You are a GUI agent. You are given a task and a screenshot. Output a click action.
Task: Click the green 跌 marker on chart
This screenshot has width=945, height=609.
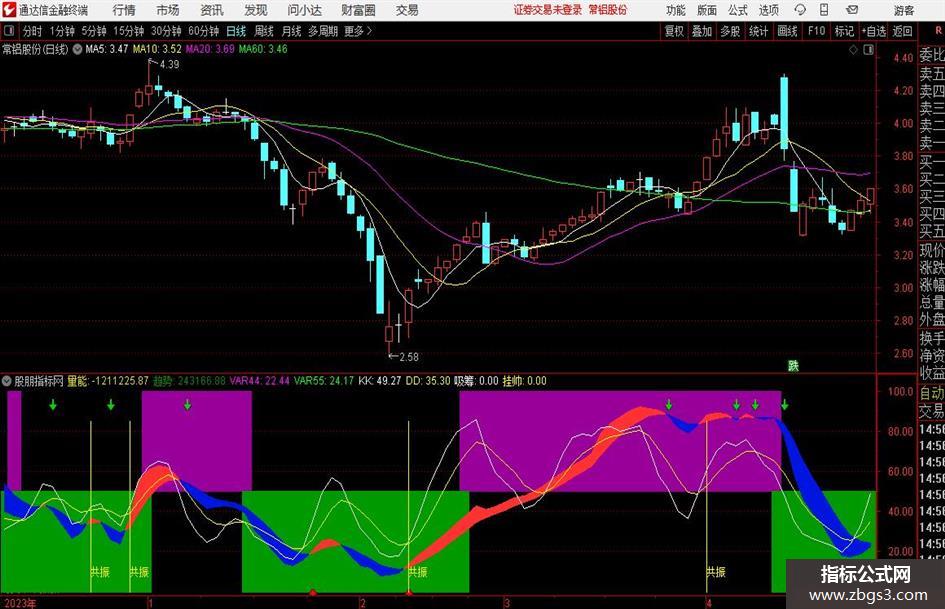click(x=793, y=365)
